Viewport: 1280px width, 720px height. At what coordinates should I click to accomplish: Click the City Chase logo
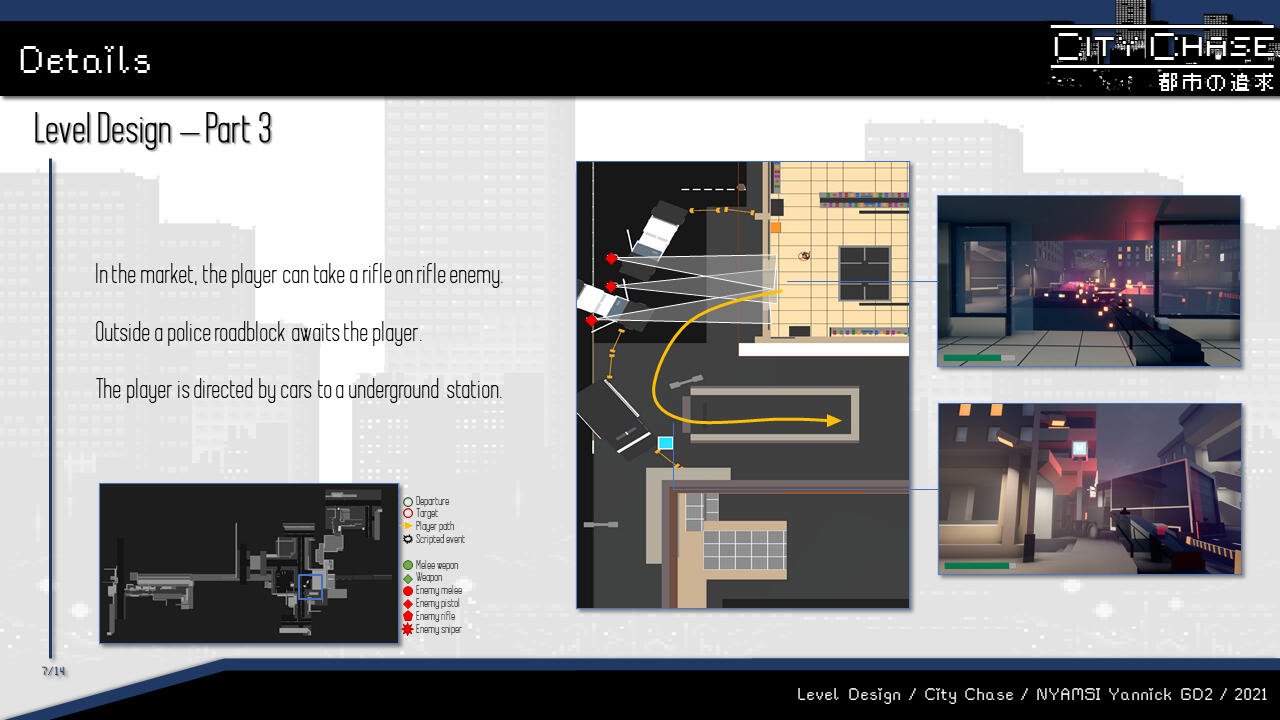click(1163, 59)
